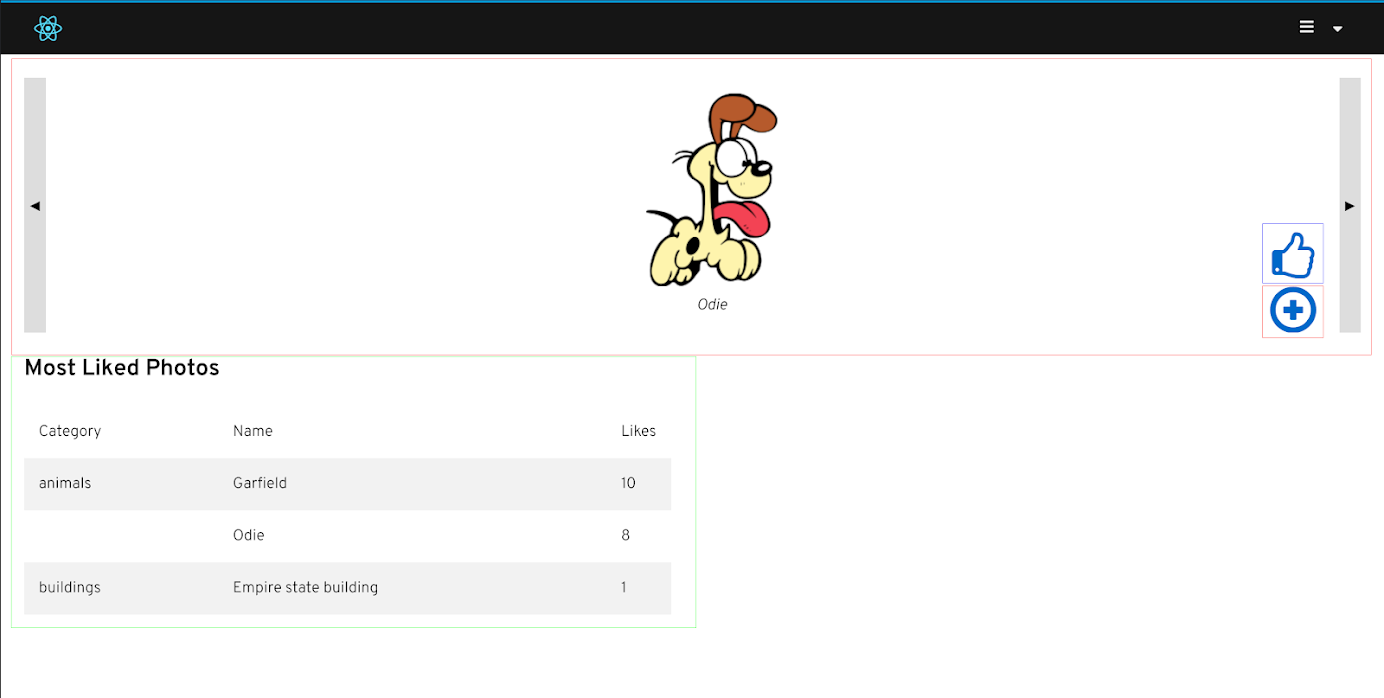
Task: Click the Category column header
Action: tap(70, 431)
